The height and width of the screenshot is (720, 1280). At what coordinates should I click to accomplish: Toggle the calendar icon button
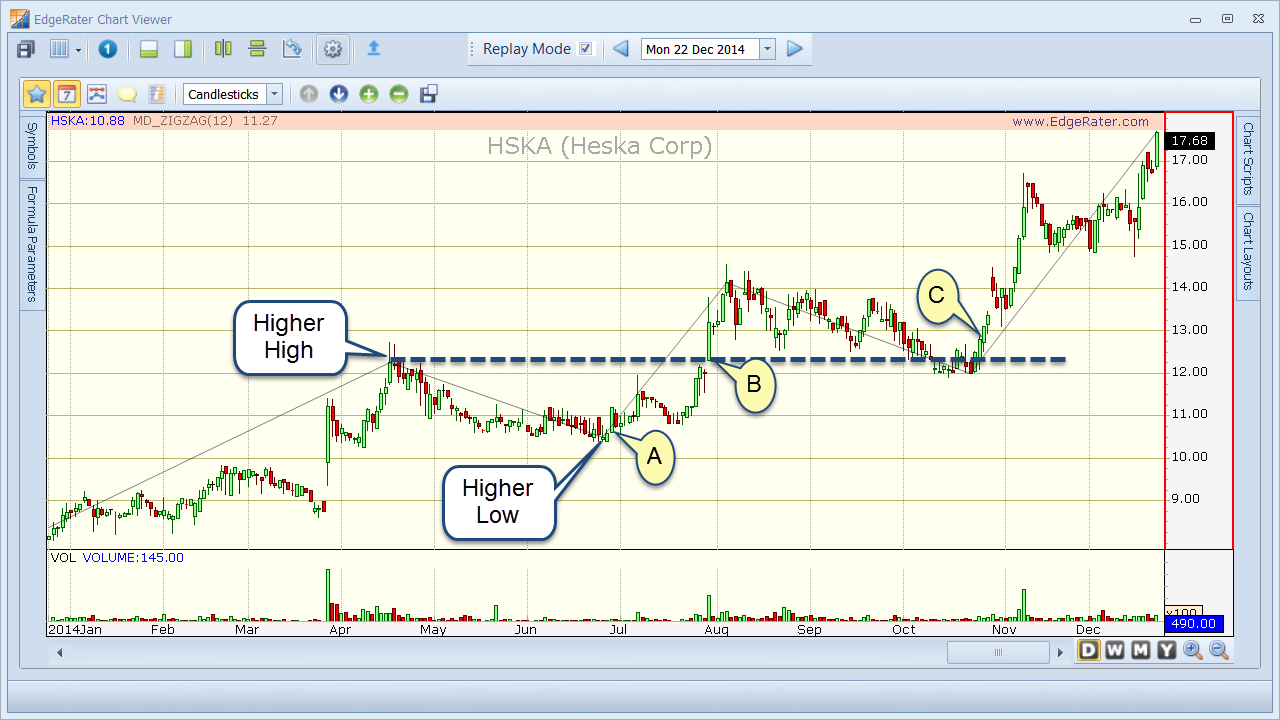coord(67,94)
